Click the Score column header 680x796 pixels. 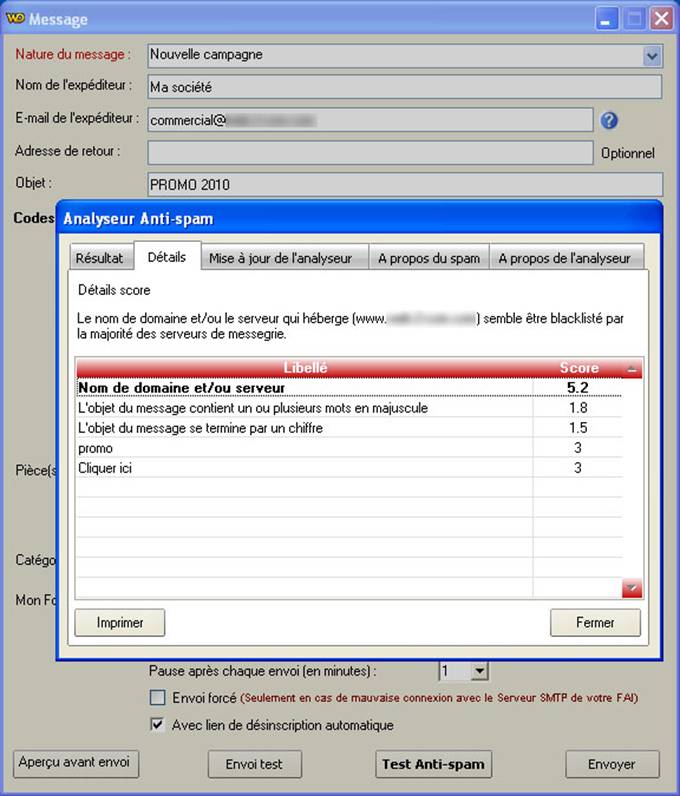[578, 368]
